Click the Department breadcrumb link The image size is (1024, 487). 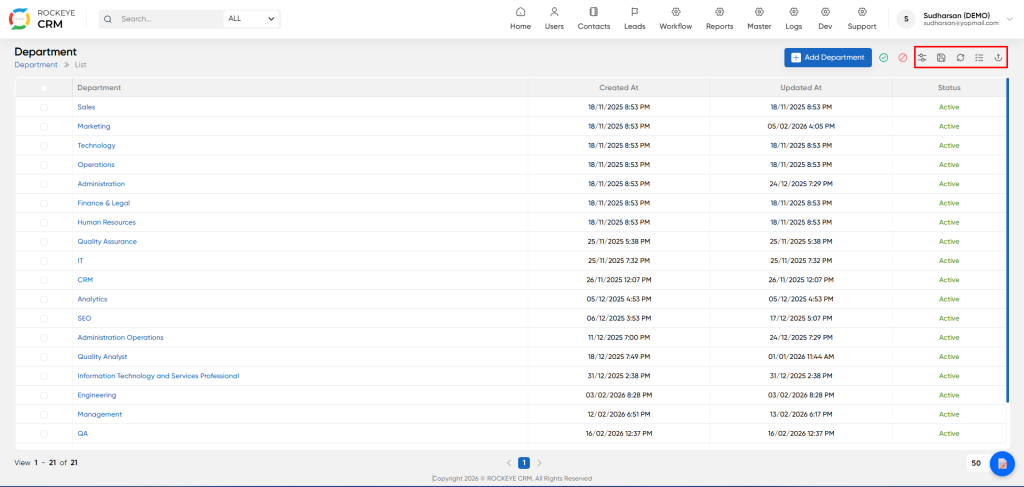tap(36, 65)
